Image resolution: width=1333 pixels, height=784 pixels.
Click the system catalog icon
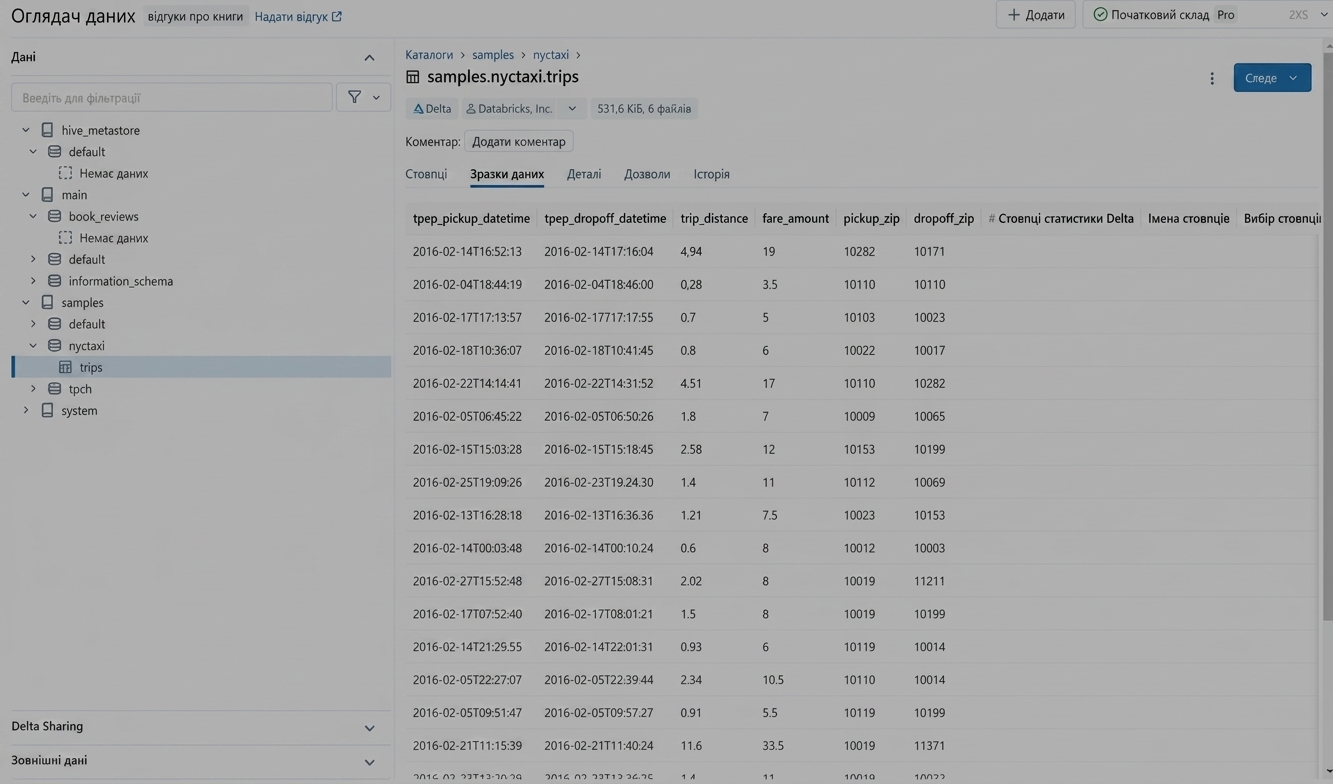coord(47,410)
